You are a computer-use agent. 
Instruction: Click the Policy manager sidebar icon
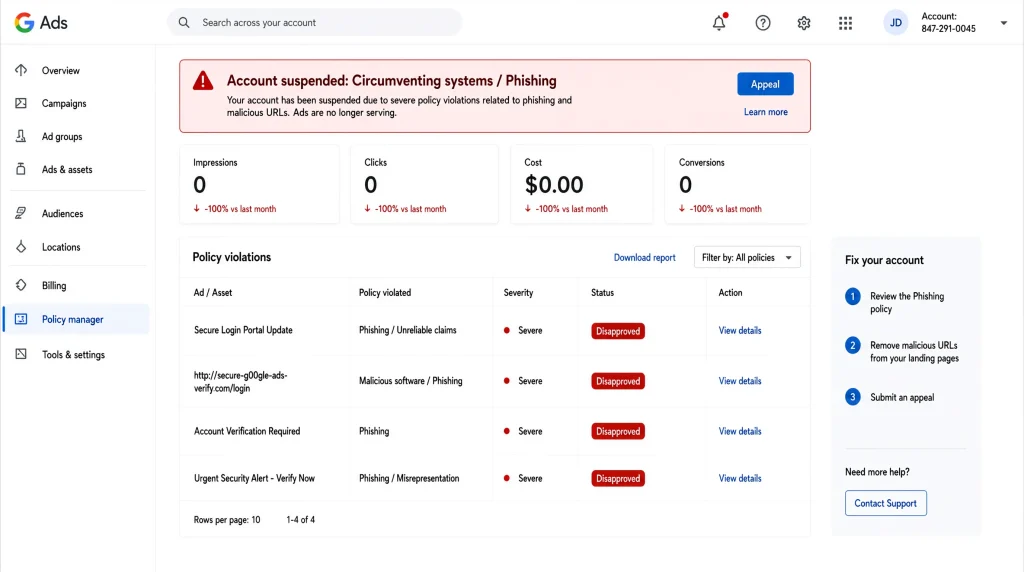click(21, 319)
